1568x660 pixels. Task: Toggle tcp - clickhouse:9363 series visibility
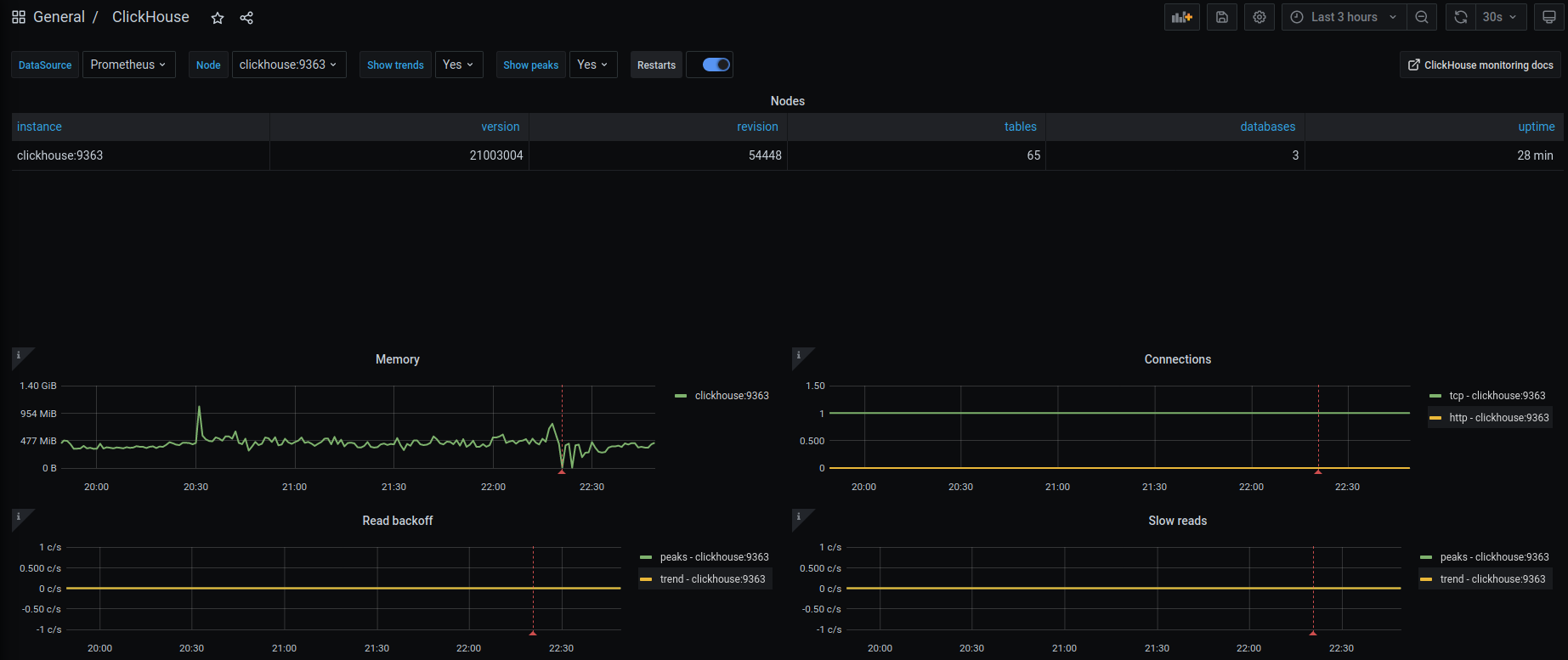tap(1497, 396)
